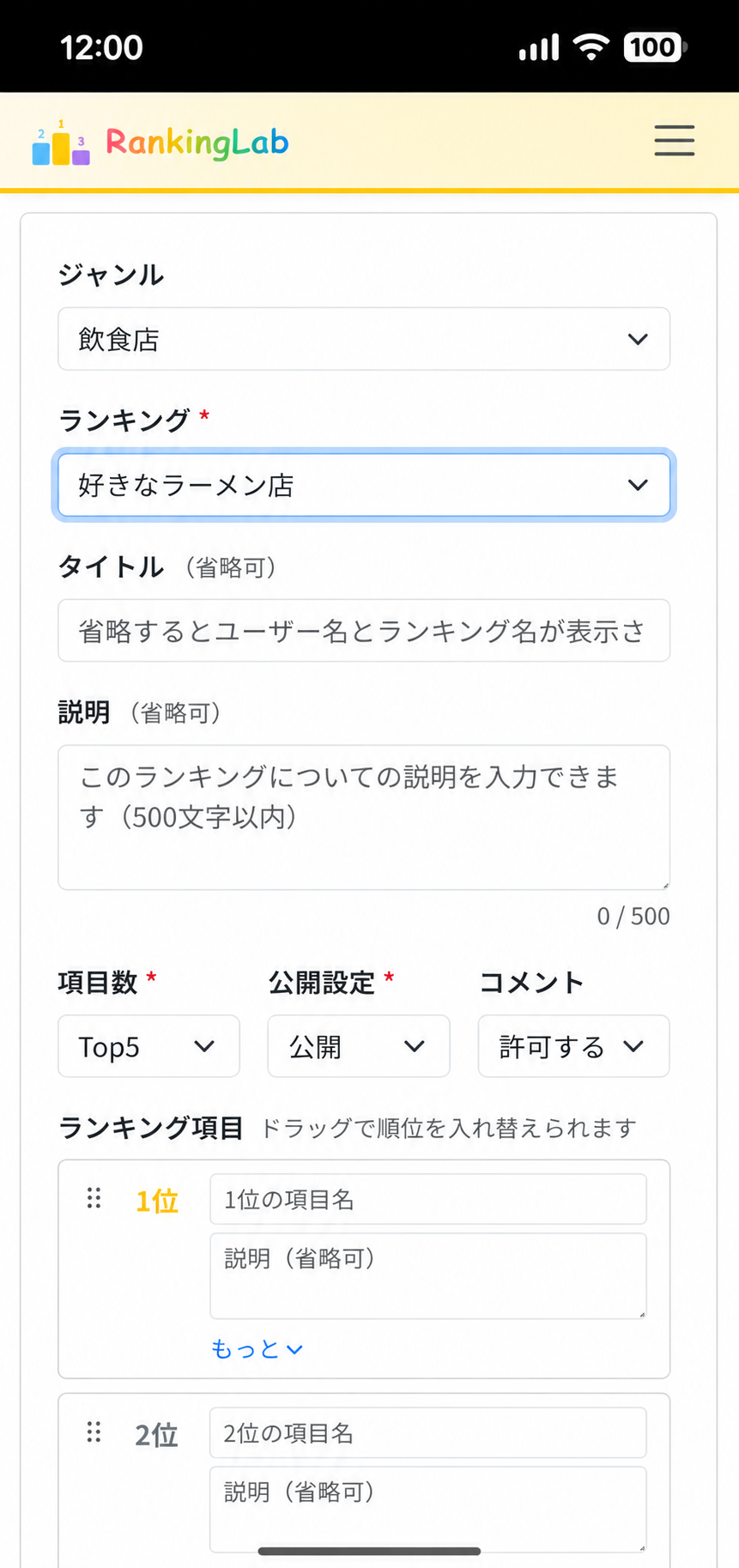Tap the RankingLab podium logo icon
739x1568 pixels.
coord(61,142)
